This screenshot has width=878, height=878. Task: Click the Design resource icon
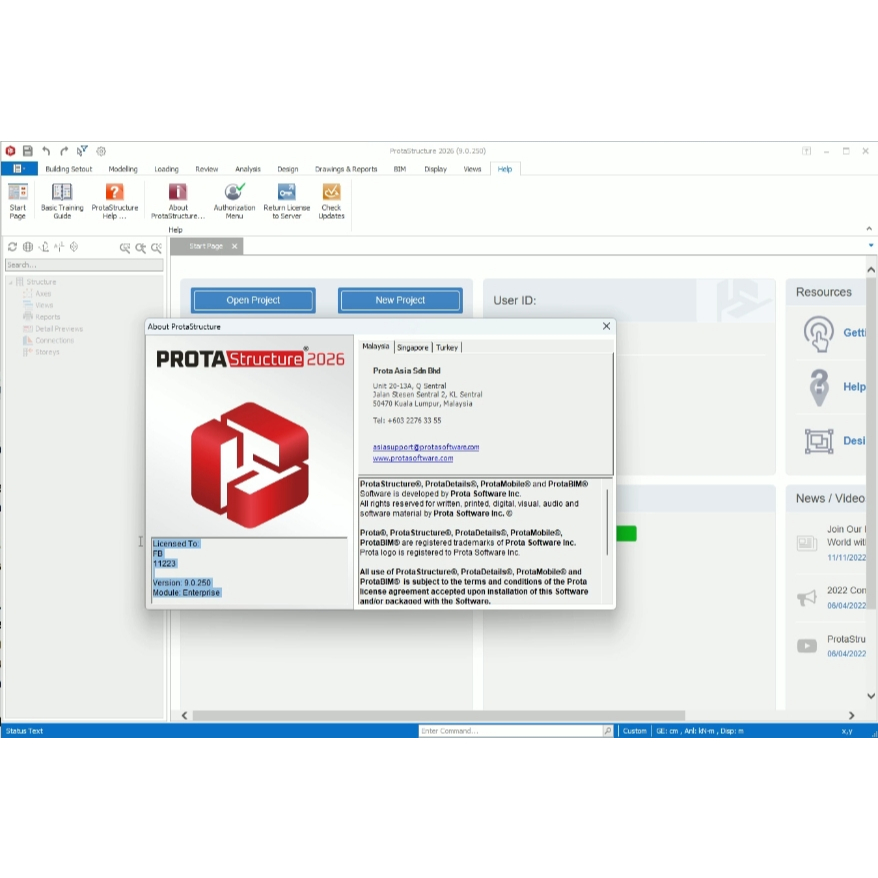pyautogui.click(x=819, y=441)
